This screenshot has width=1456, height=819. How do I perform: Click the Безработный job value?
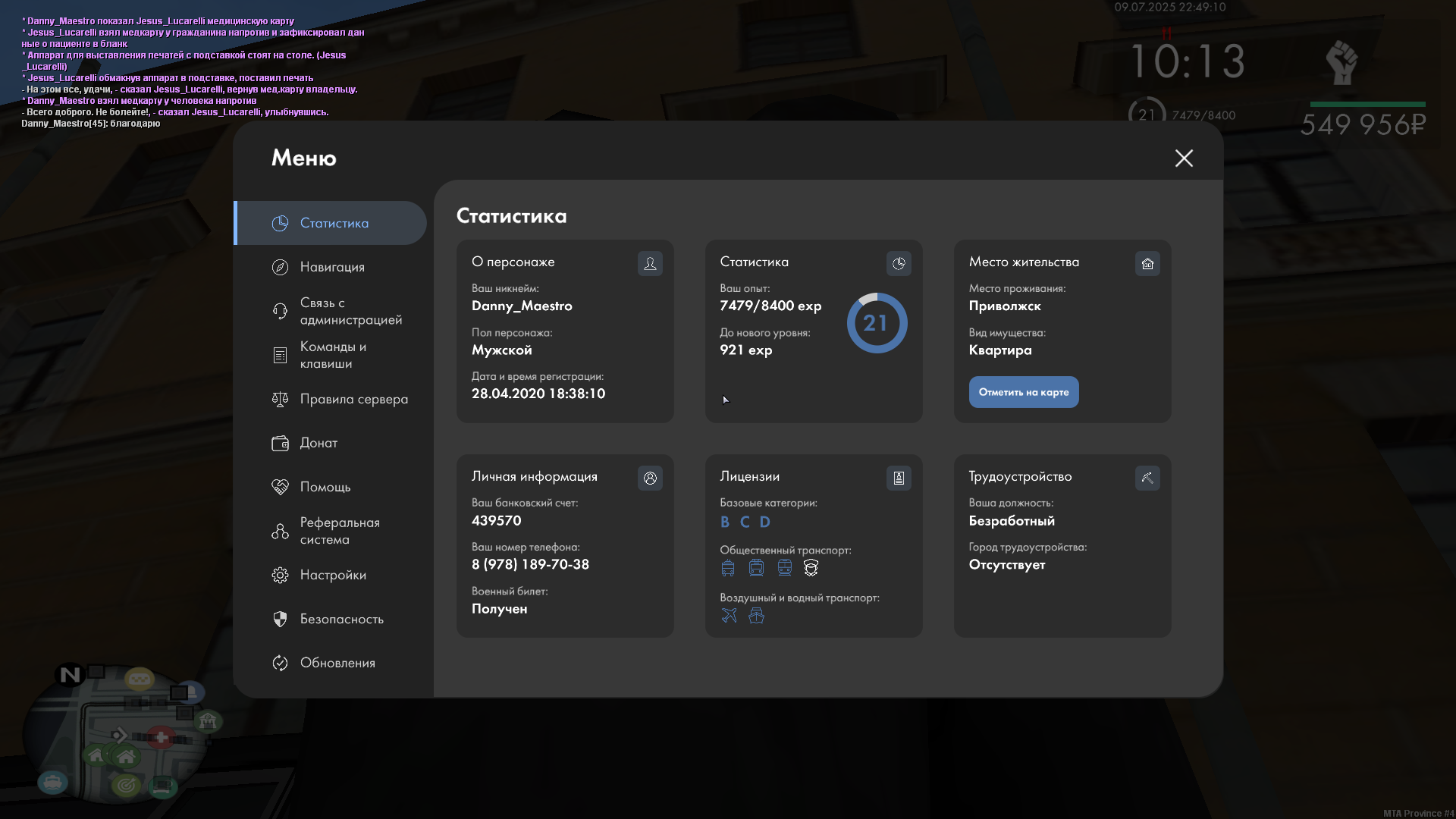1012,521
